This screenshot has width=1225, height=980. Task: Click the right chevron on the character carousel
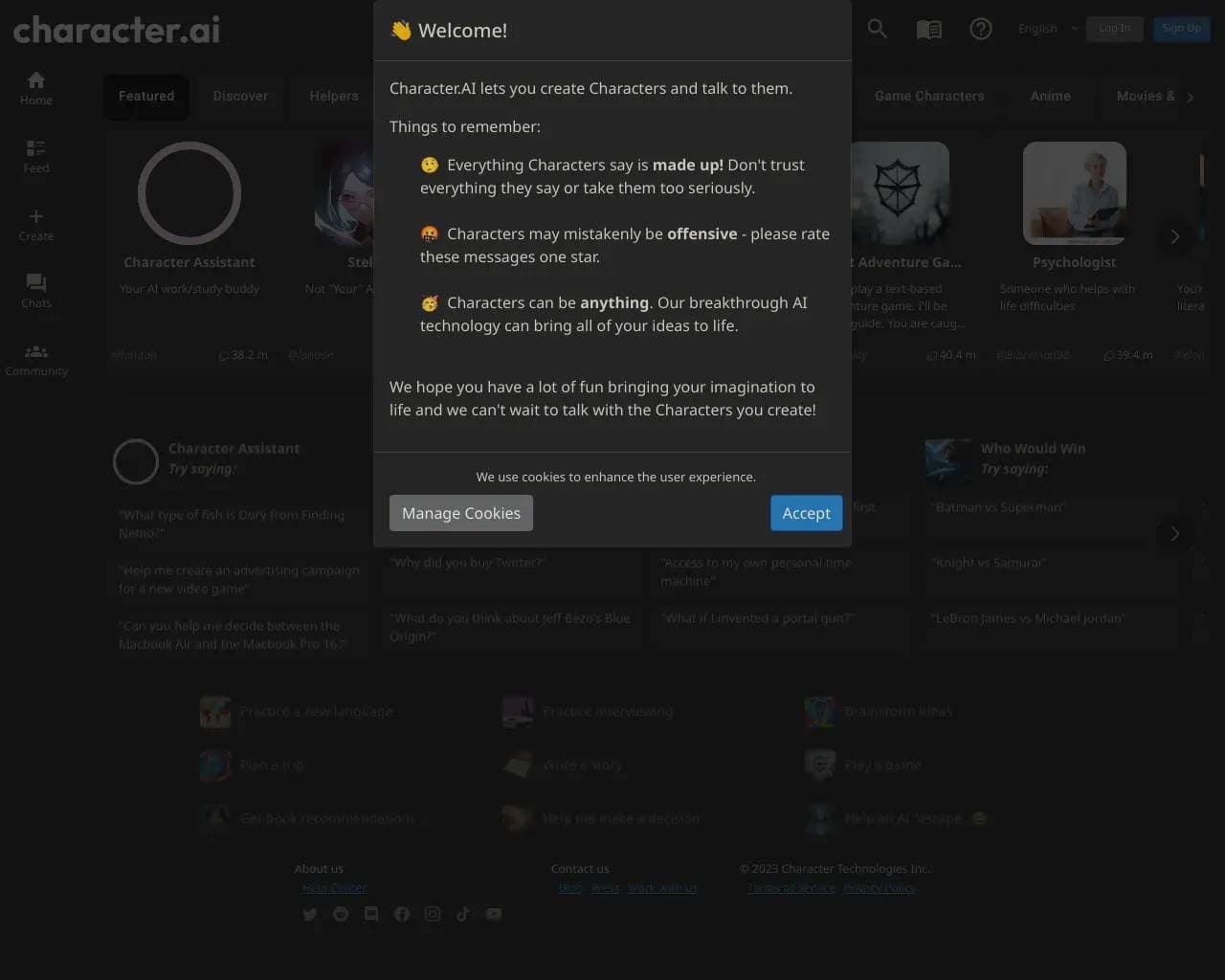point(1174,237)
